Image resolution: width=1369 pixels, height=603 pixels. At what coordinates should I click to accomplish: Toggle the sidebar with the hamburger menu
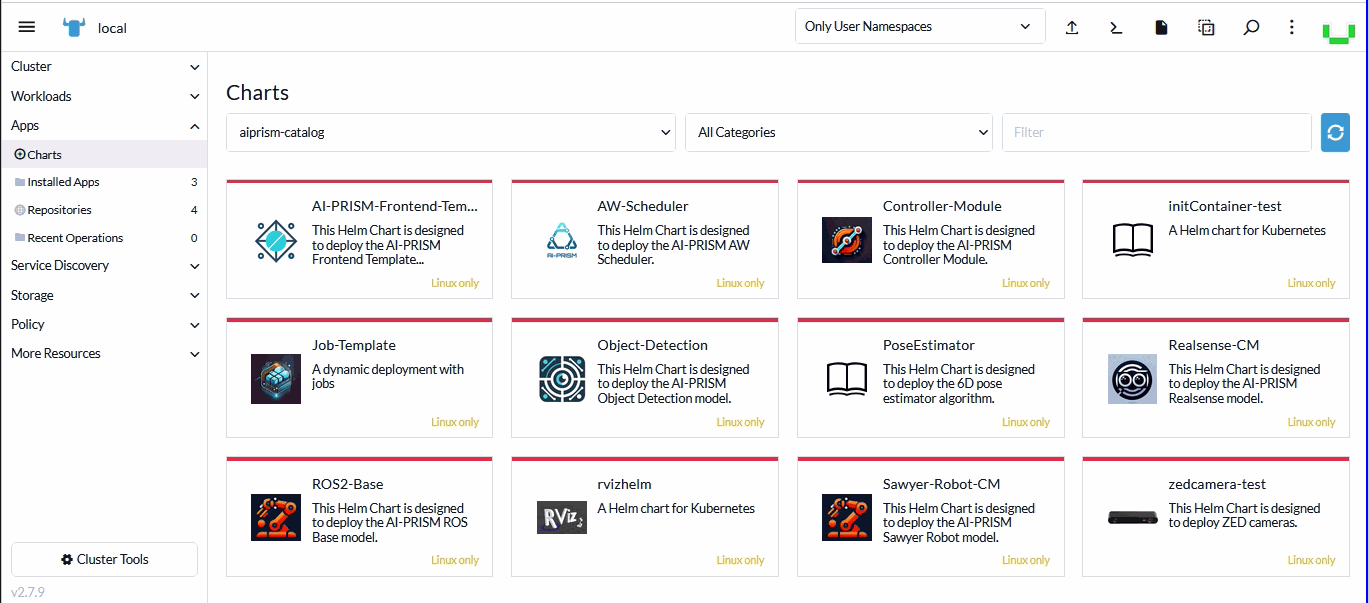click(x=27, y=27)
